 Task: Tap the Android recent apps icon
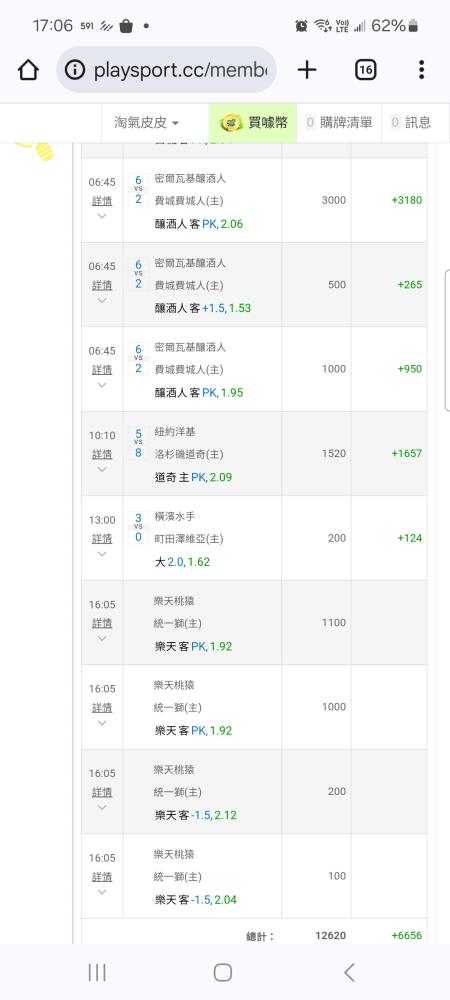(x=97, y=972)
